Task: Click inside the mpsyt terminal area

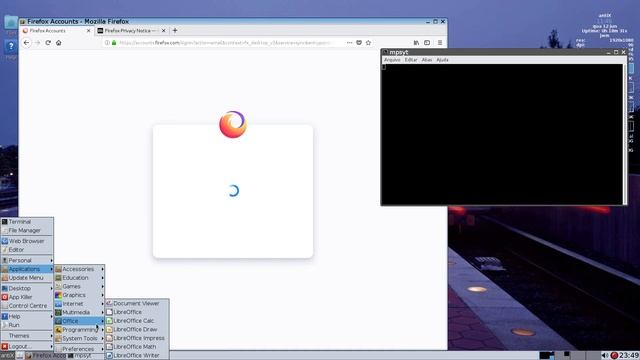Action: tap(502, 134)
